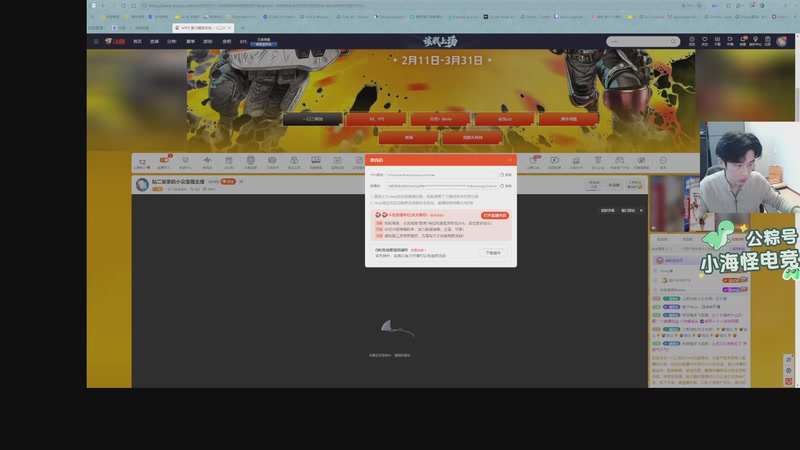This screenshot has height=450, width=800.
Task: Open the KPL nav item
Action: pos(243,42)
